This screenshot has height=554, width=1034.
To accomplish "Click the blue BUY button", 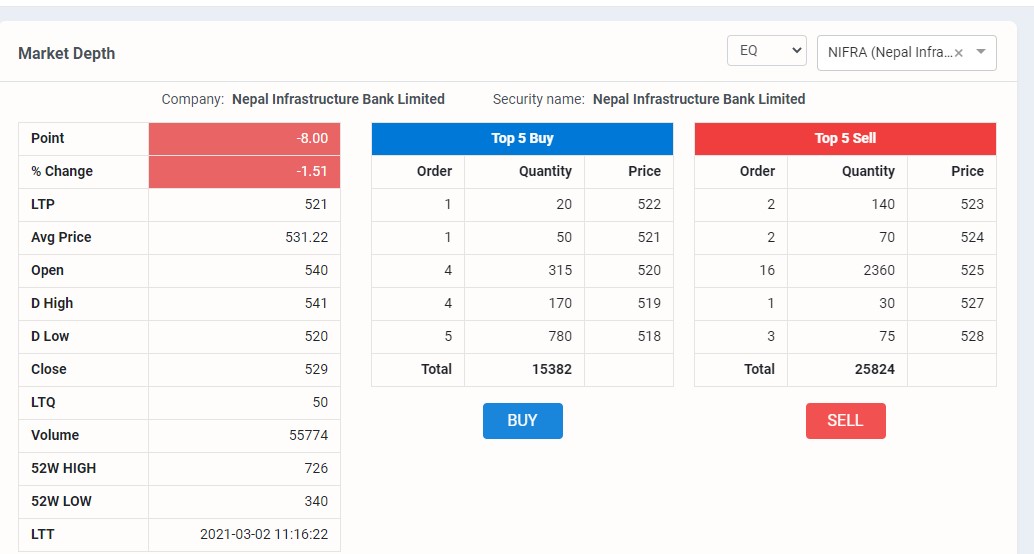I will pos(522,421).
